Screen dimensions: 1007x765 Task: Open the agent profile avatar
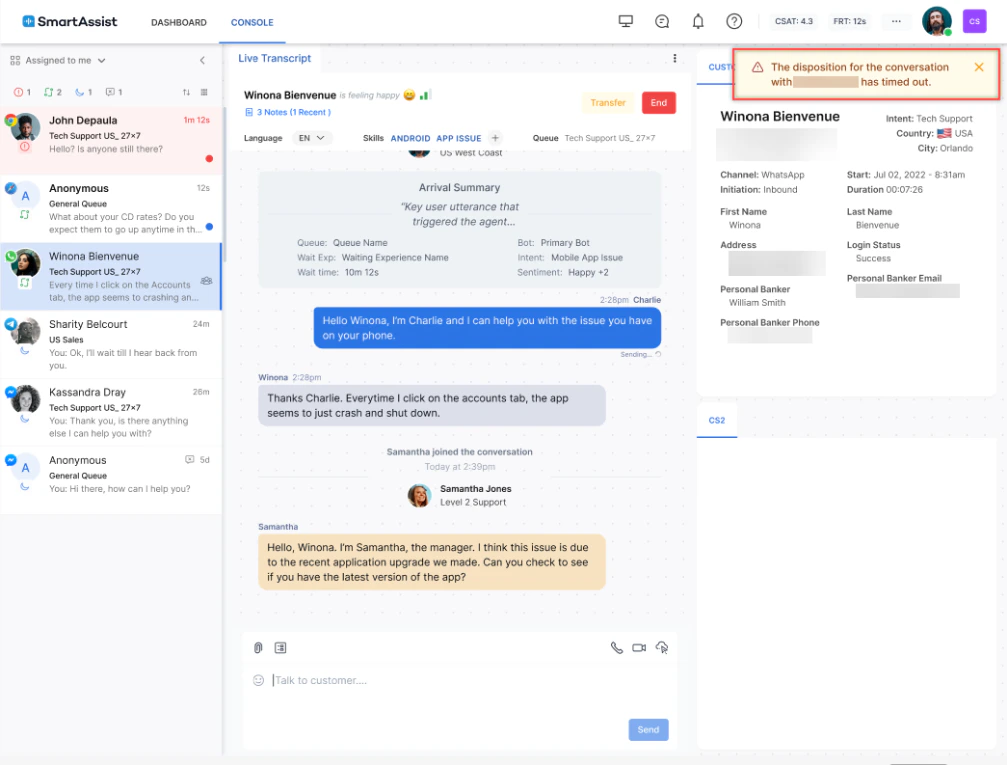pos(936,21)
